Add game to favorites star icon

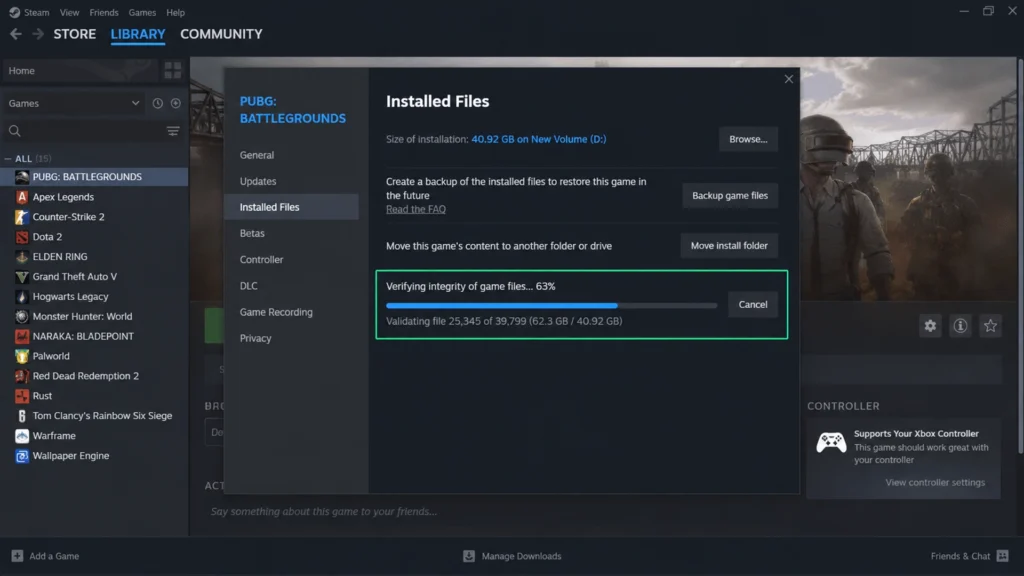tap(990, 325)
